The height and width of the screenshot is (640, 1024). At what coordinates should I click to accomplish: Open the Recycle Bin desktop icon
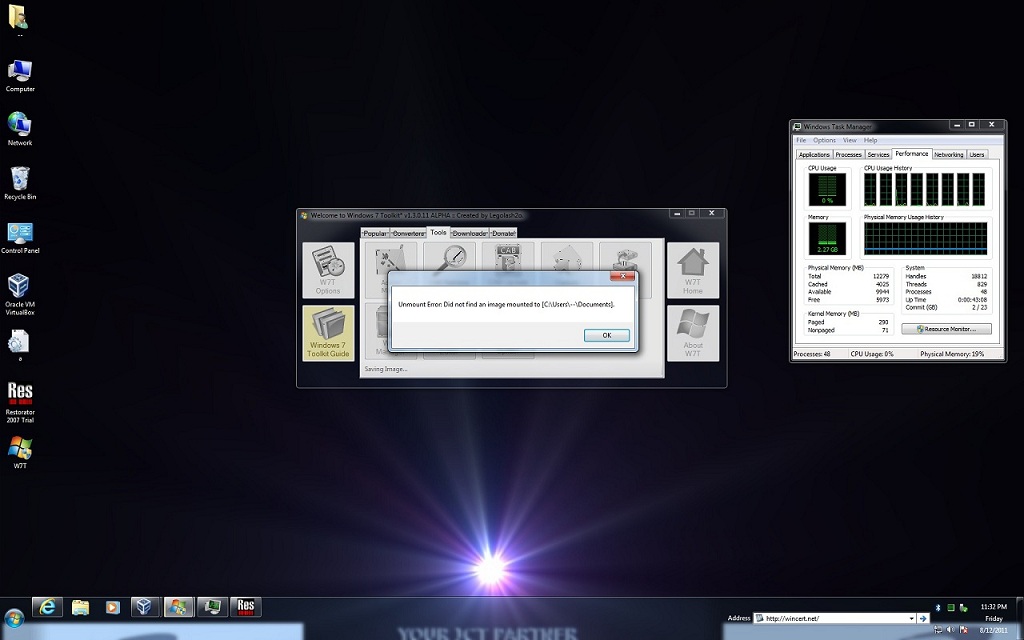(x=20, y=183)
